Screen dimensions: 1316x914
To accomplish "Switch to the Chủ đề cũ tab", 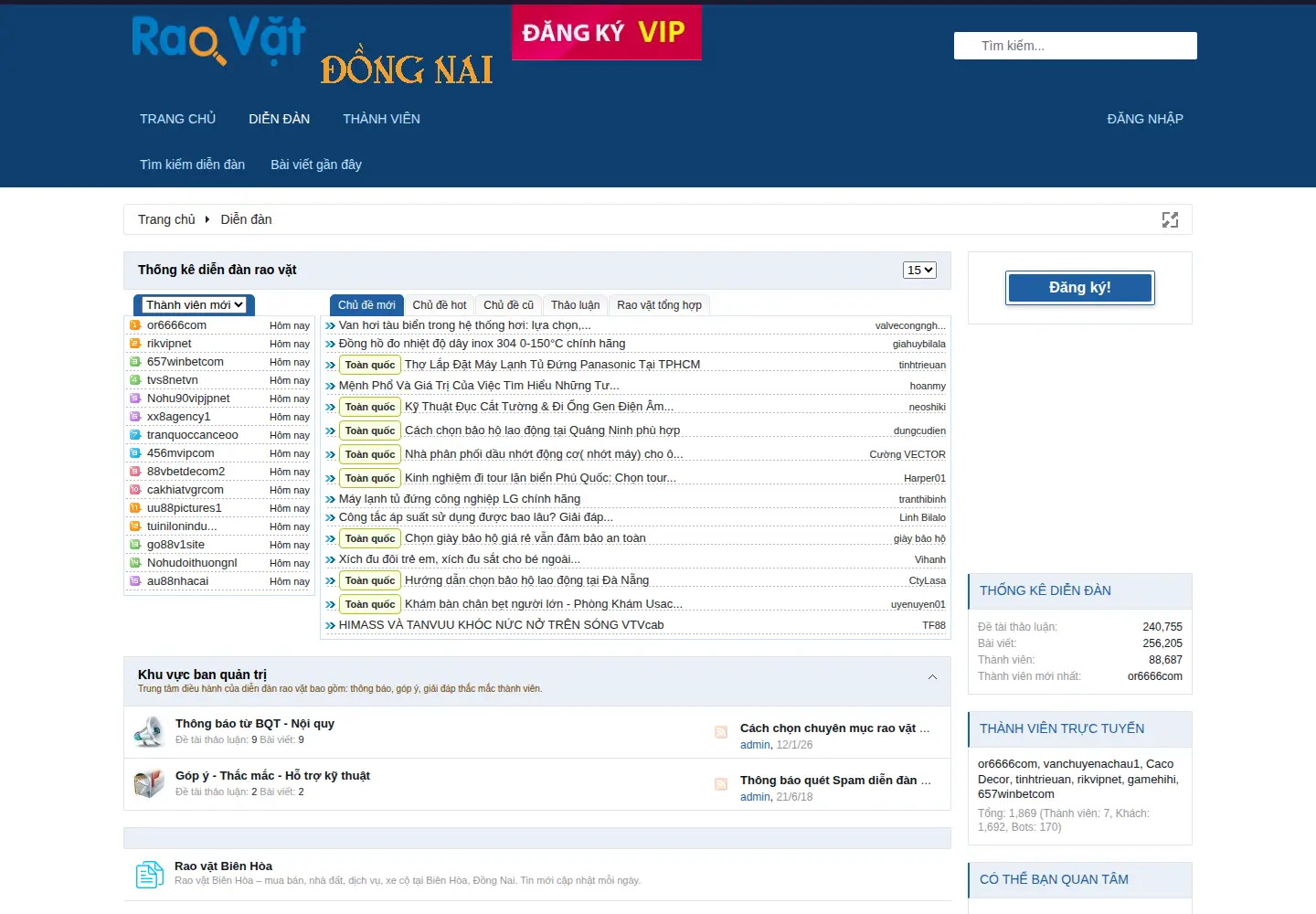I will (509, 305).
